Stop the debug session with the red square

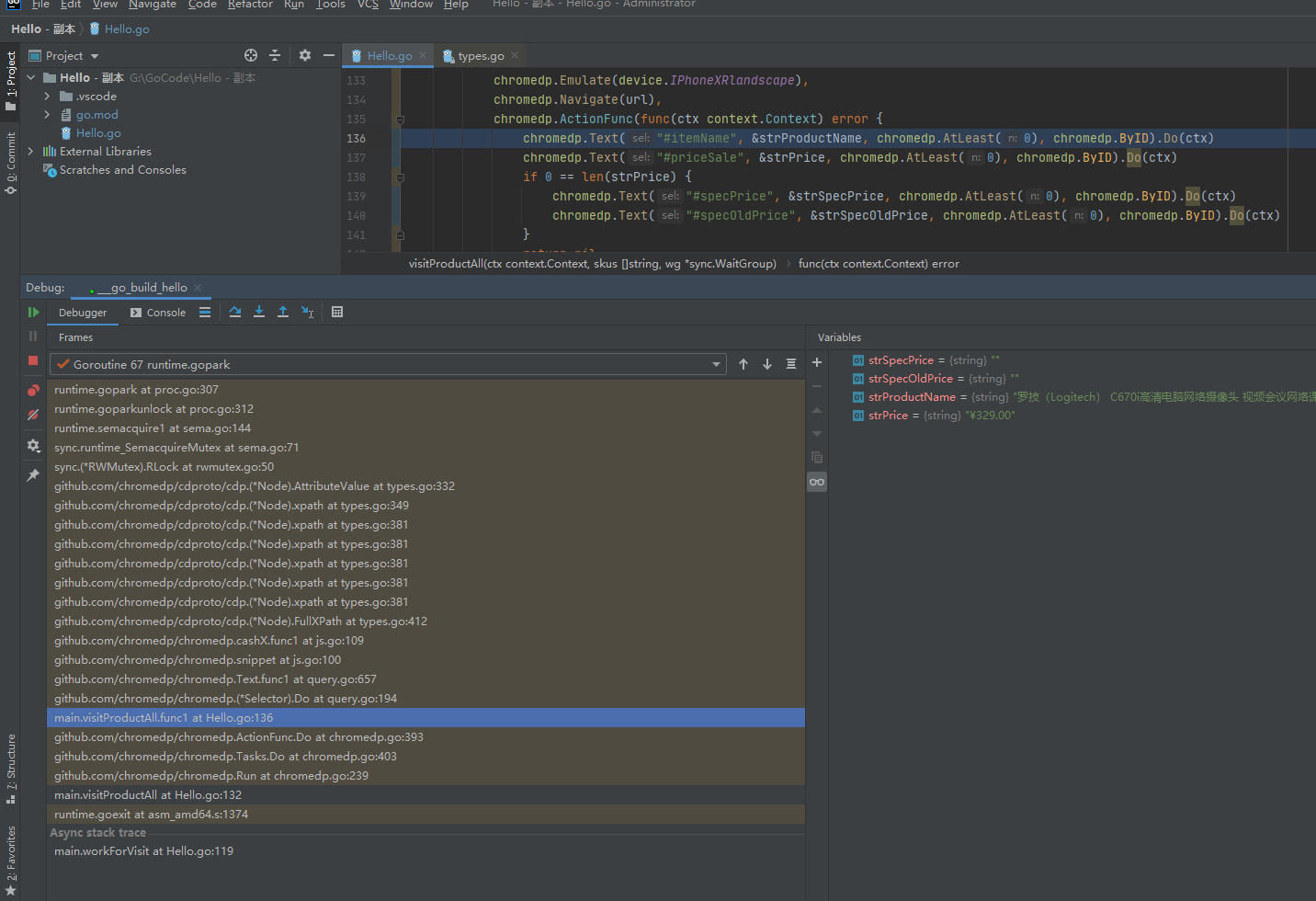click(33, 360)
